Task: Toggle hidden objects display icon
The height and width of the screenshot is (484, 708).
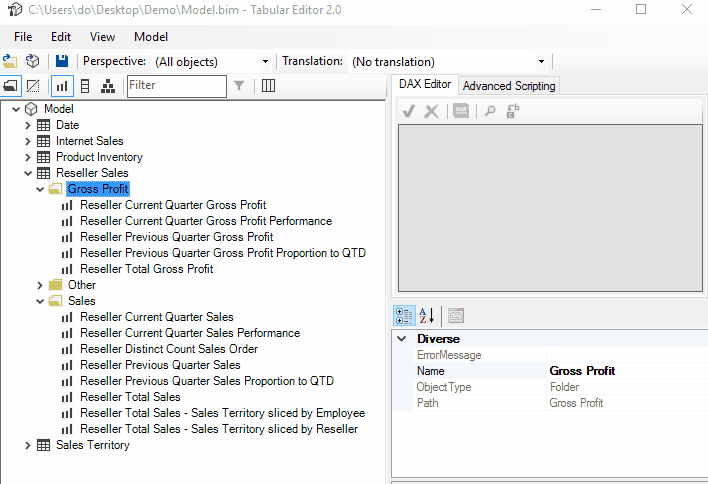Action: (x=33, y=86)
